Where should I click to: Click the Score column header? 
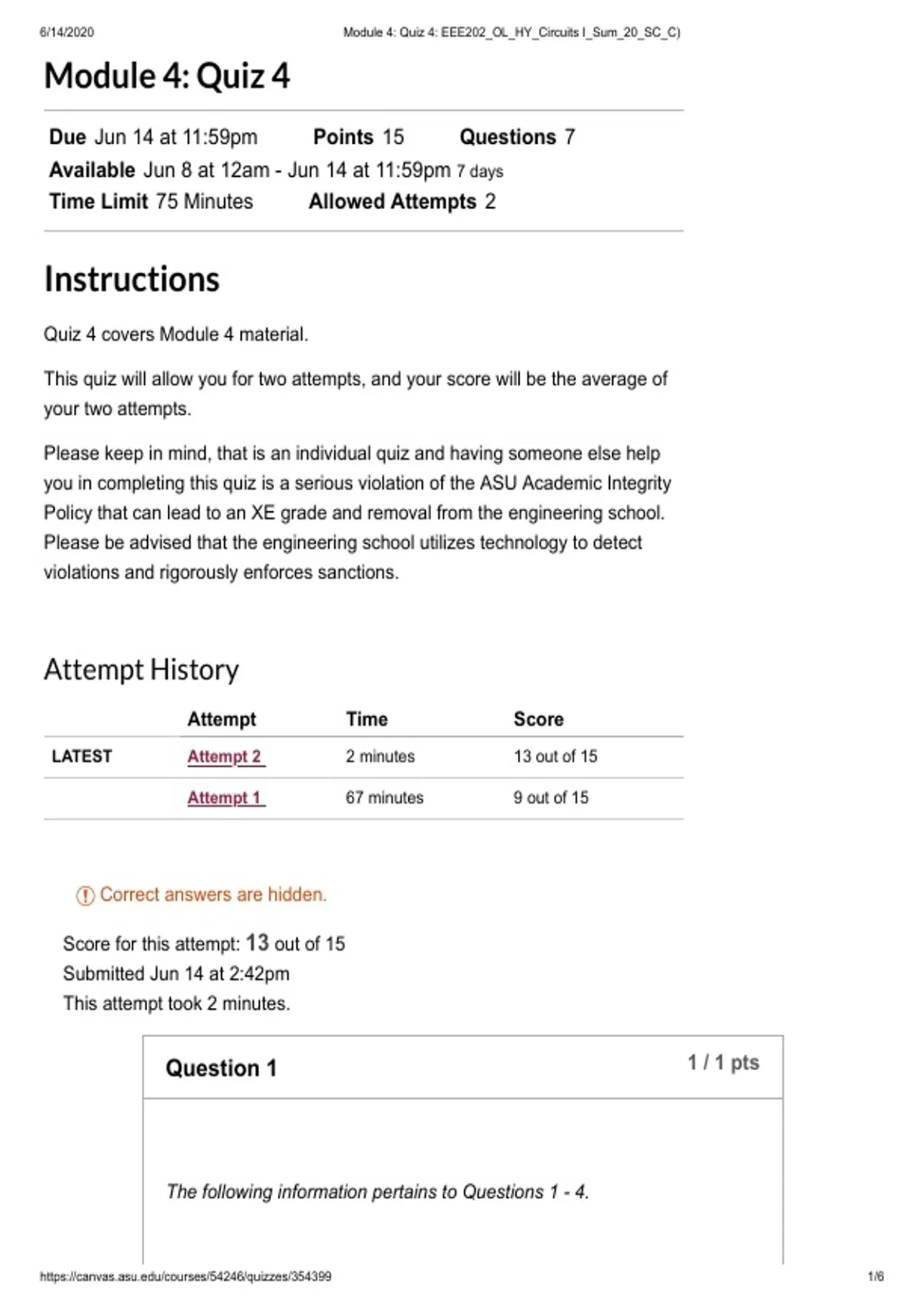point(539,719)
